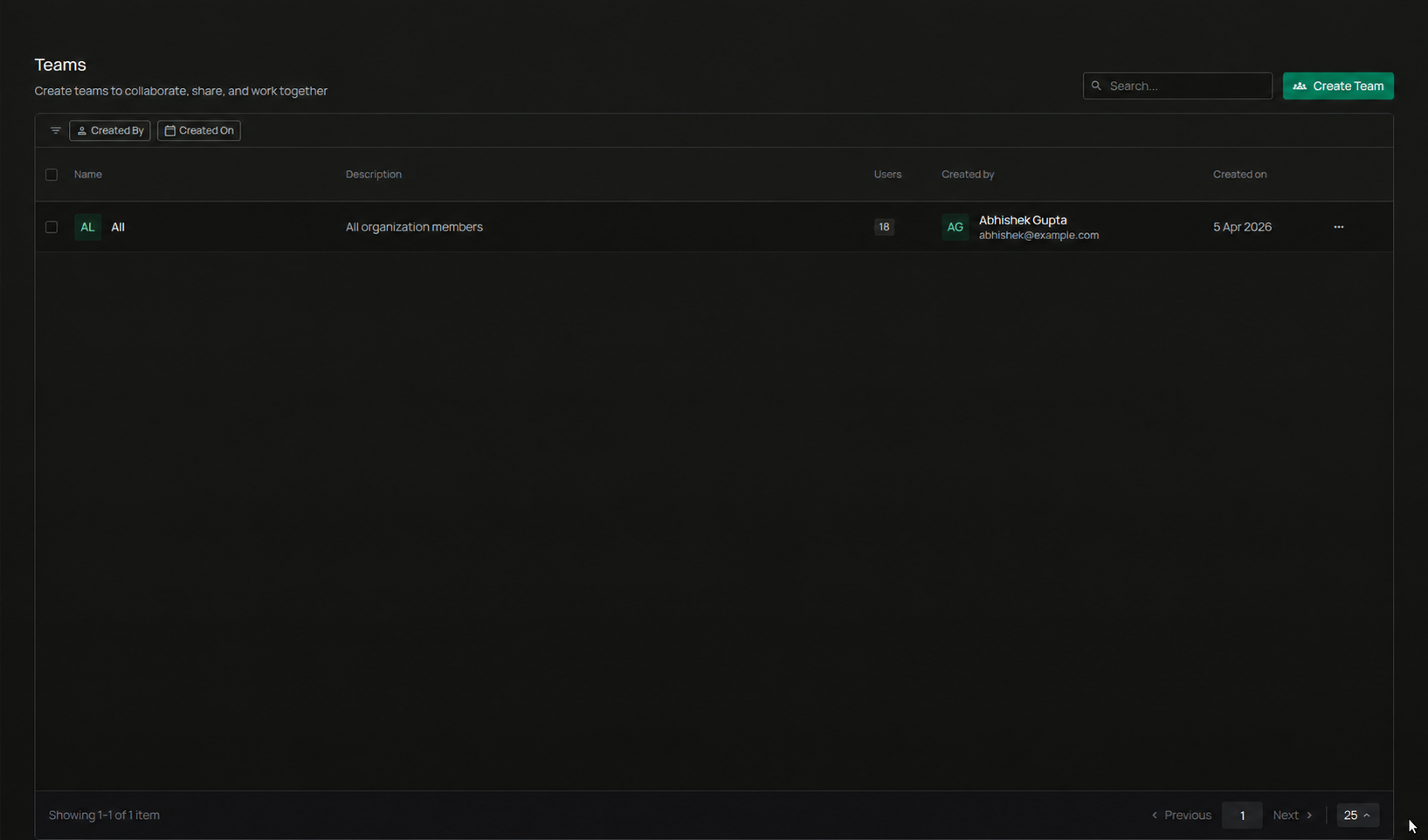Screen dimensions: 1428x840
Task: Focus the Search input field
Action: pyautogui.click(x=1177, y=86)
